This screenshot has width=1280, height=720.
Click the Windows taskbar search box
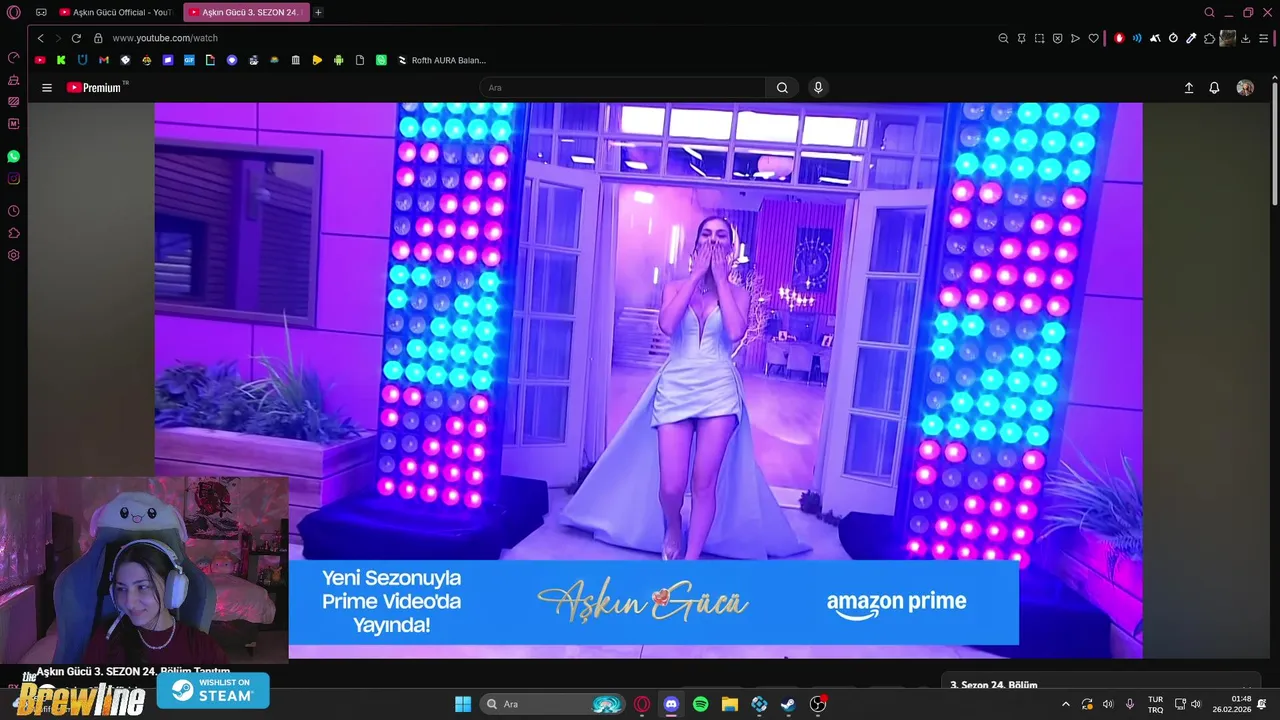click(553, 704)
